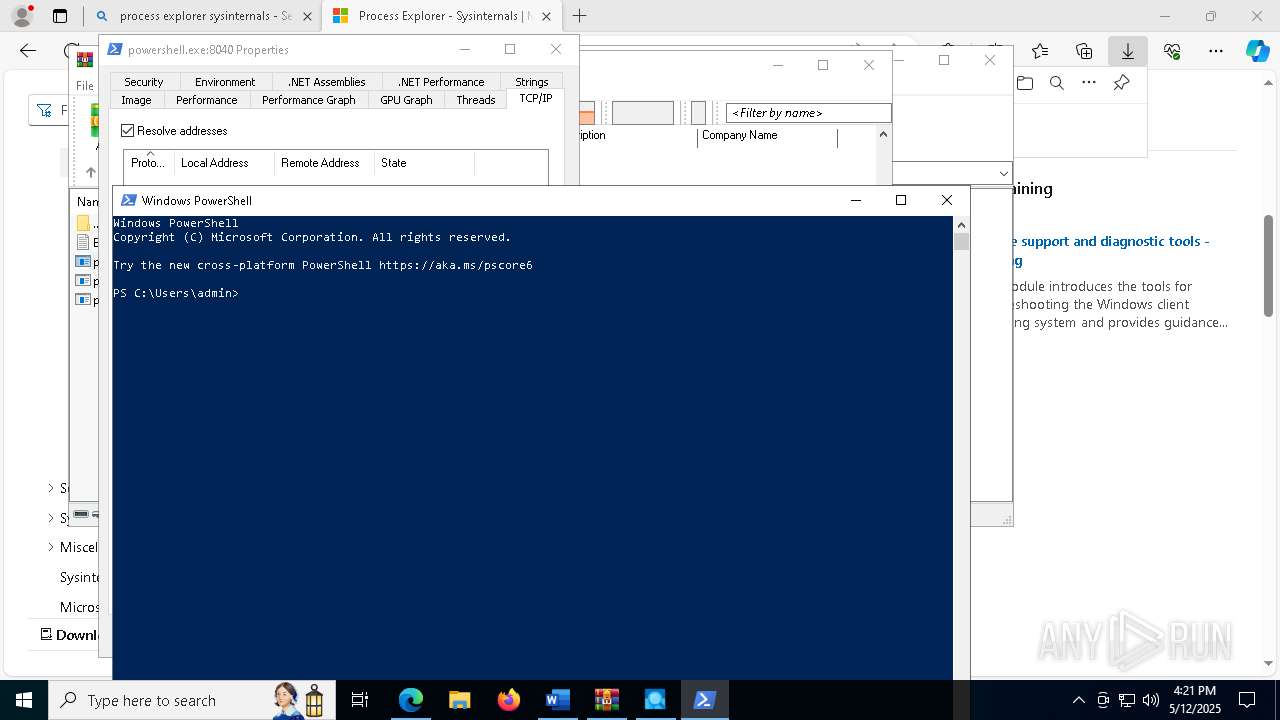Open Task View on taskbar
The width and height of the screenshot is (1280, 720).
point(360,700)
